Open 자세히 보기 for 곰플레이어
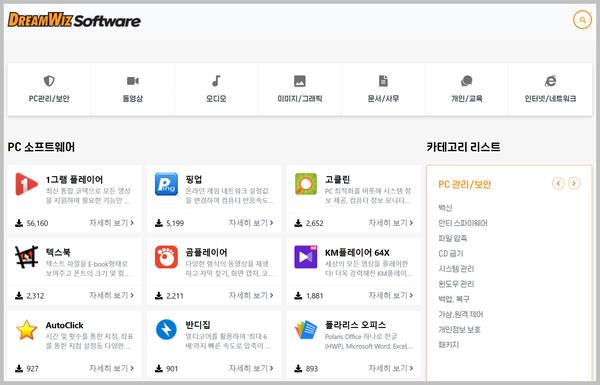 251,295
